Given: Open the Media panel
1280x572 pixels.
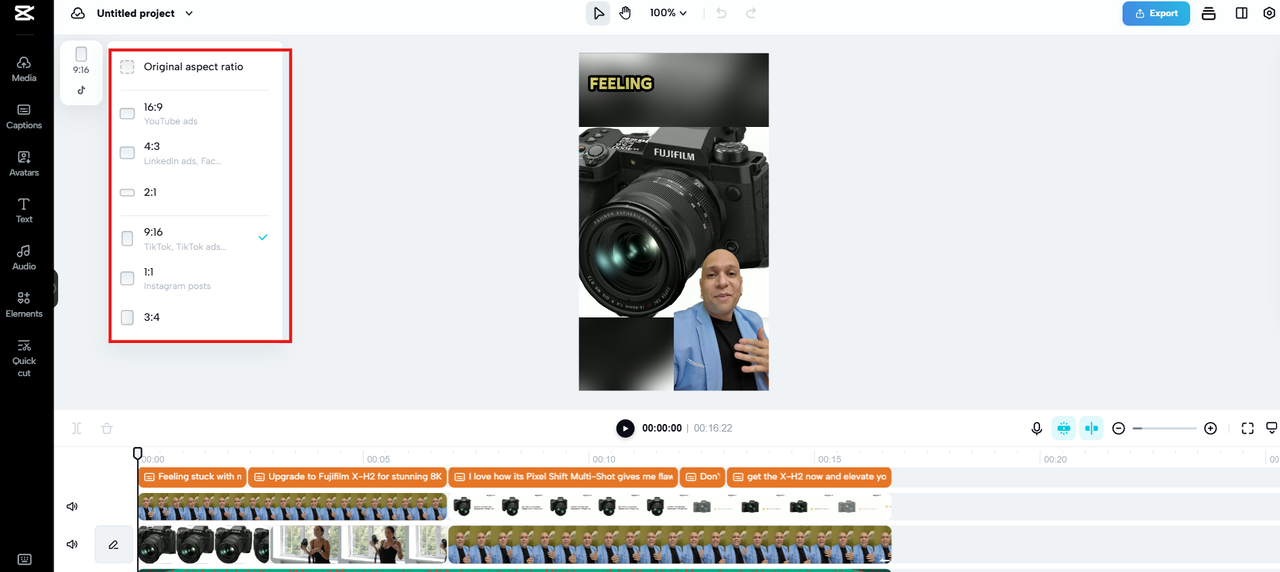Looking at the screenshot, I should (x=24, y=69).
